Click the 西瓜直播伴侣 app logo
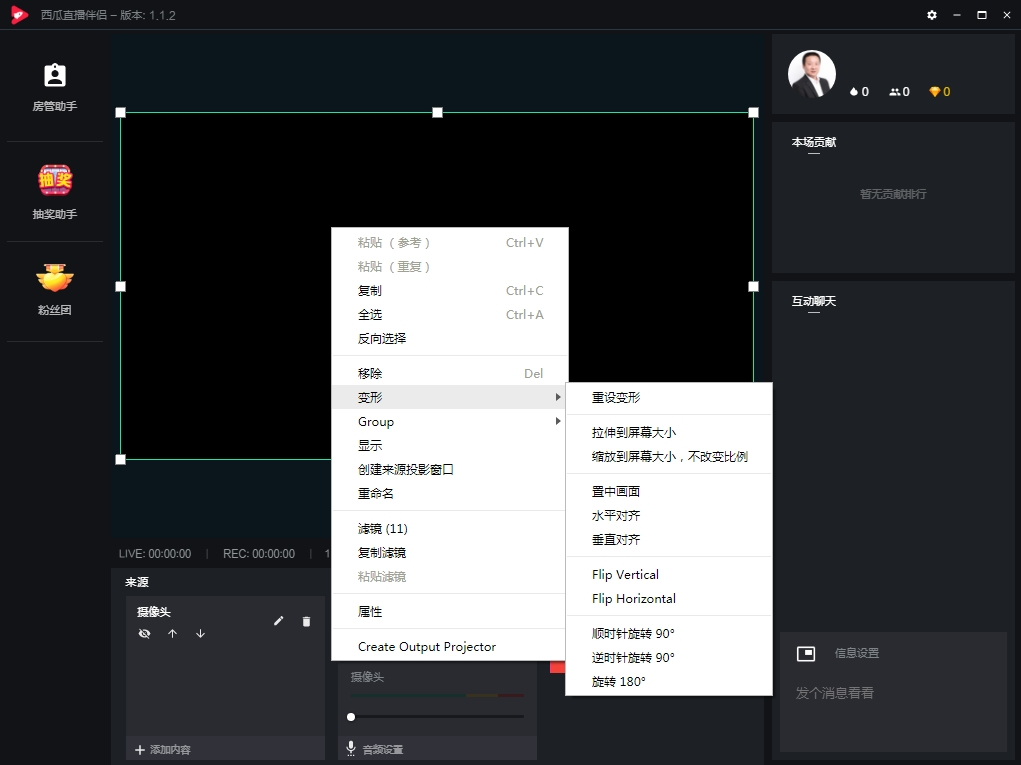The image size is (1021, 765). pyautogui.click(x=19, y=15)
